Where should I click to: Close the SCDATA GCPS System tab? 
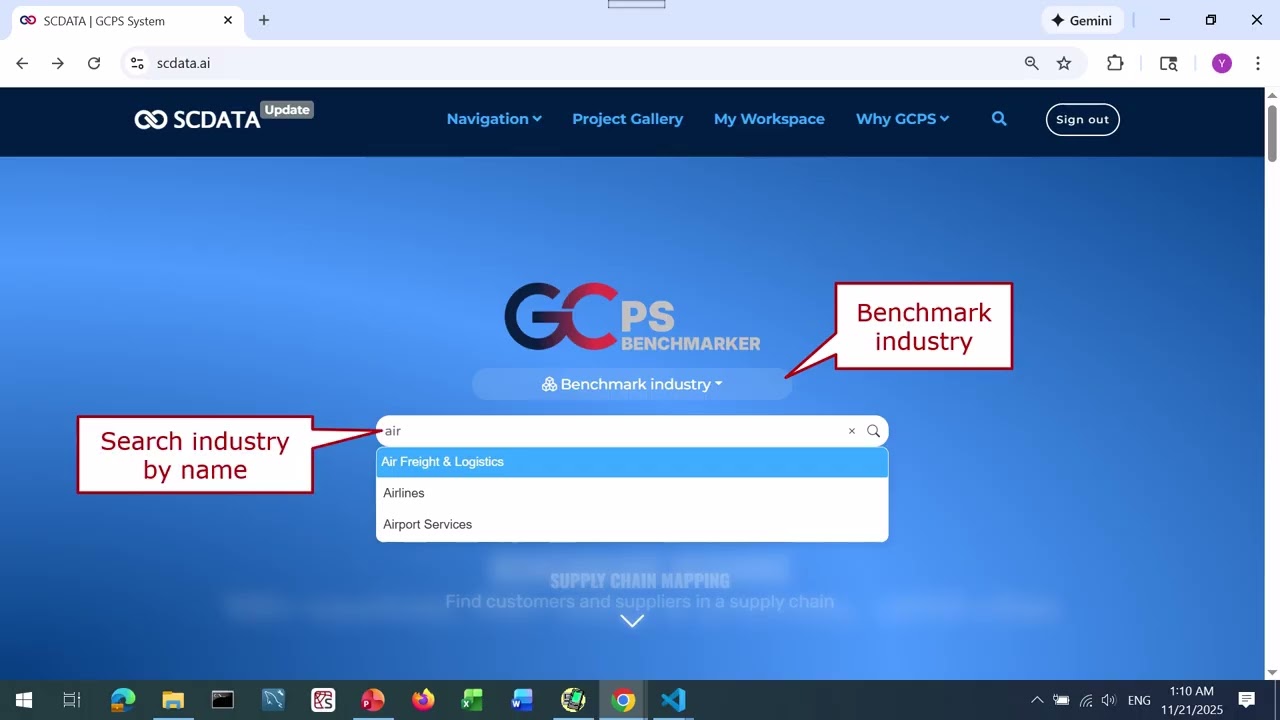pyautogui.click(x=228, y=20)
